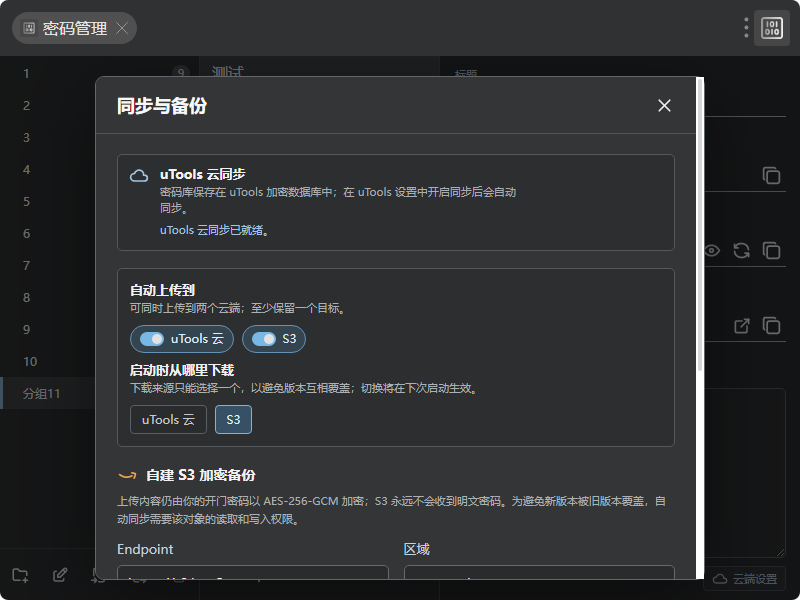Close the 同步与备份 dialog
Screen dimensions: 800x600
click(x=664, y=106)
